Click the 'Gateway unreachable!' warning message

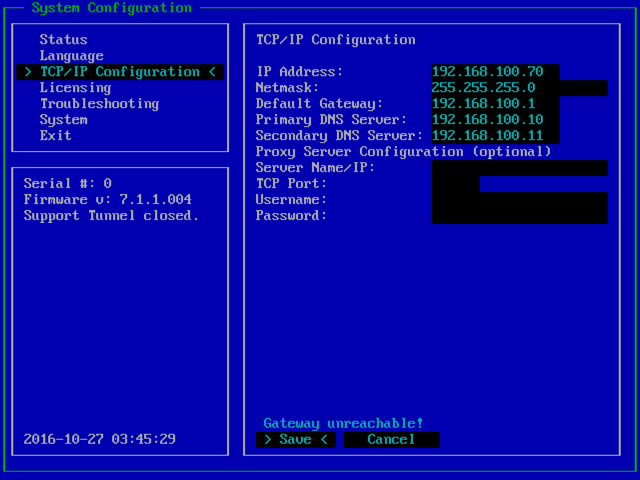[343, 424]
